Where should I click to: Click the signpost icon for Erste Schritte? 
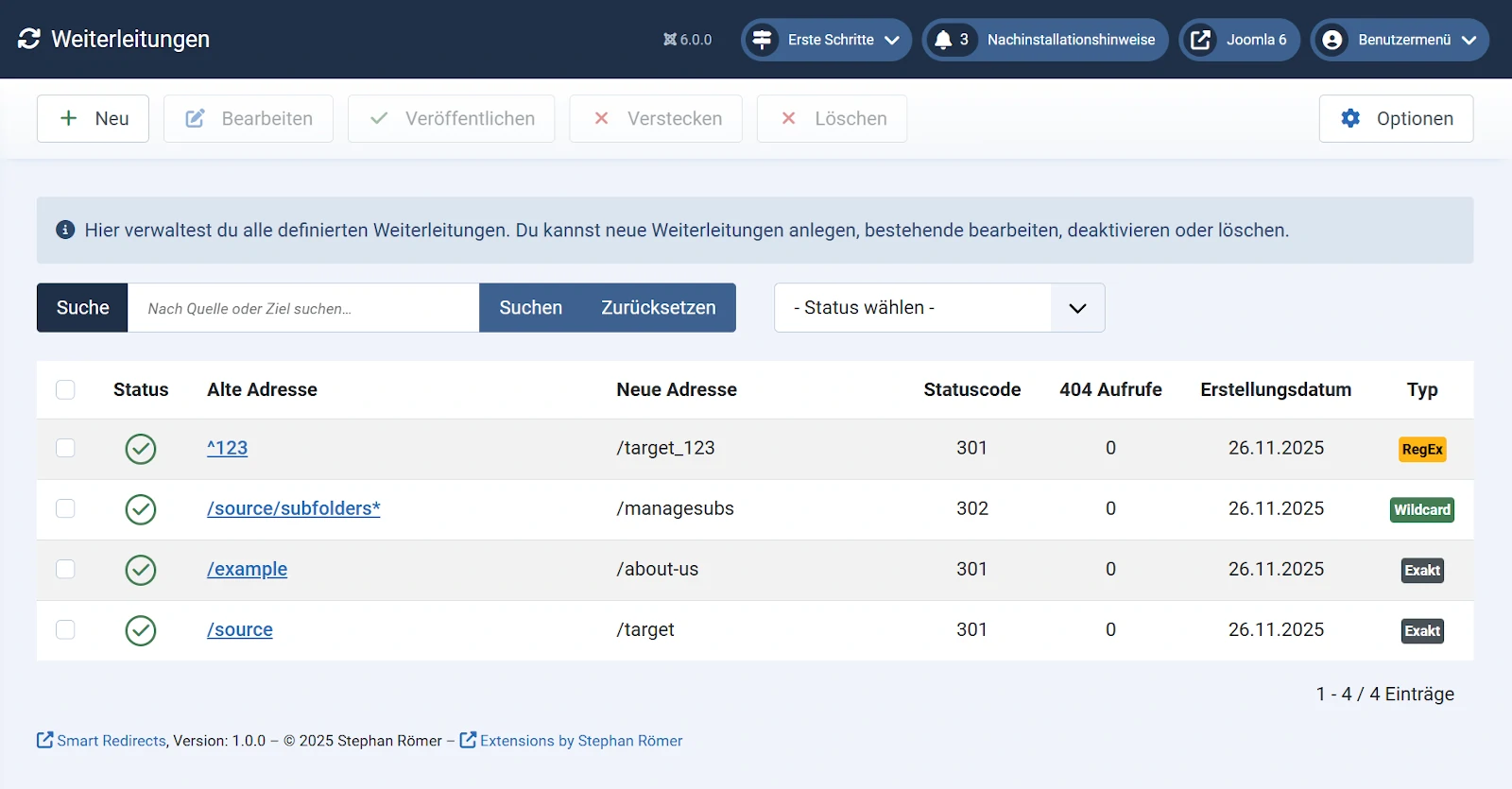pyautogui.click(x=762, y=40)
